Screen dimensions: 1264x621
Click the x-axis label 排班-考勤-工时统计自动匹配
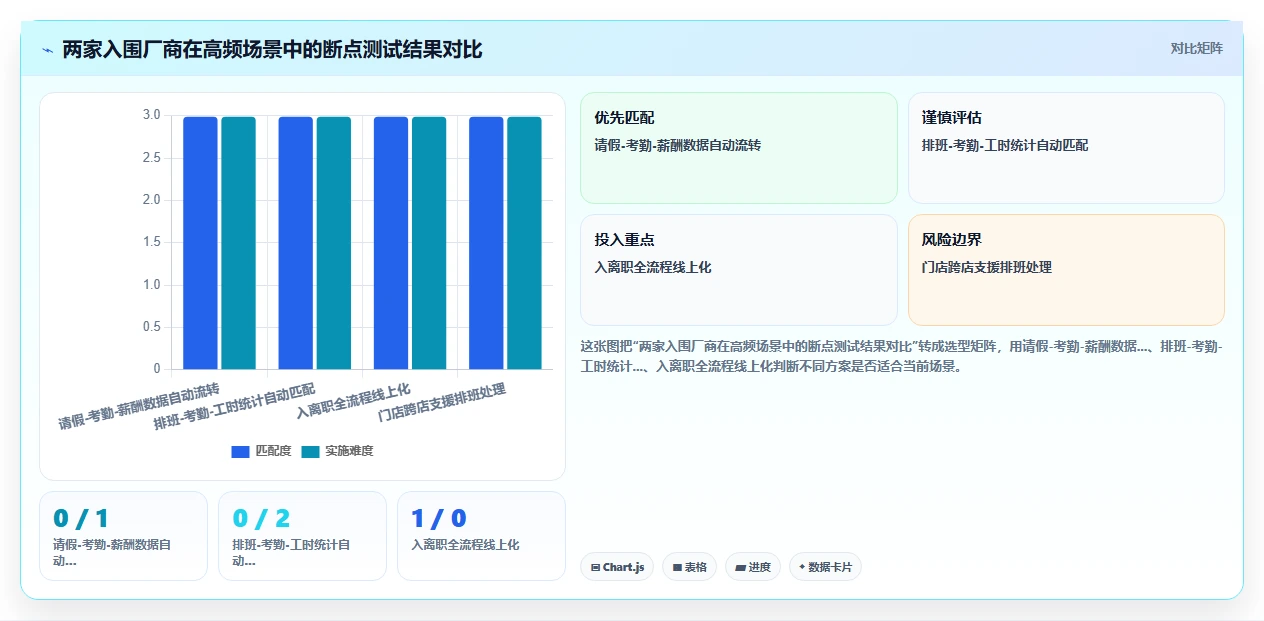coord(234,405)
